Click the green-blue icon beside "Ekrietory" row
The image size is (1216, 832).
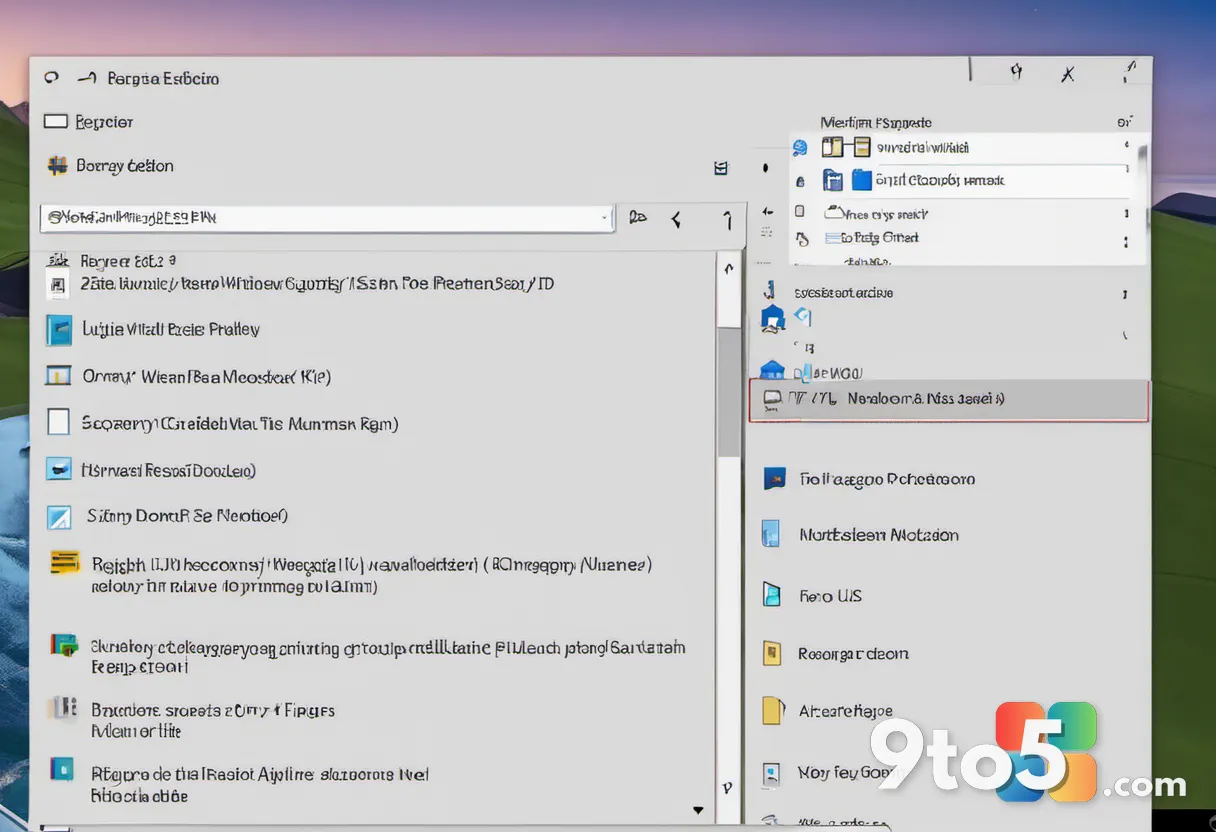coord(64,645)
